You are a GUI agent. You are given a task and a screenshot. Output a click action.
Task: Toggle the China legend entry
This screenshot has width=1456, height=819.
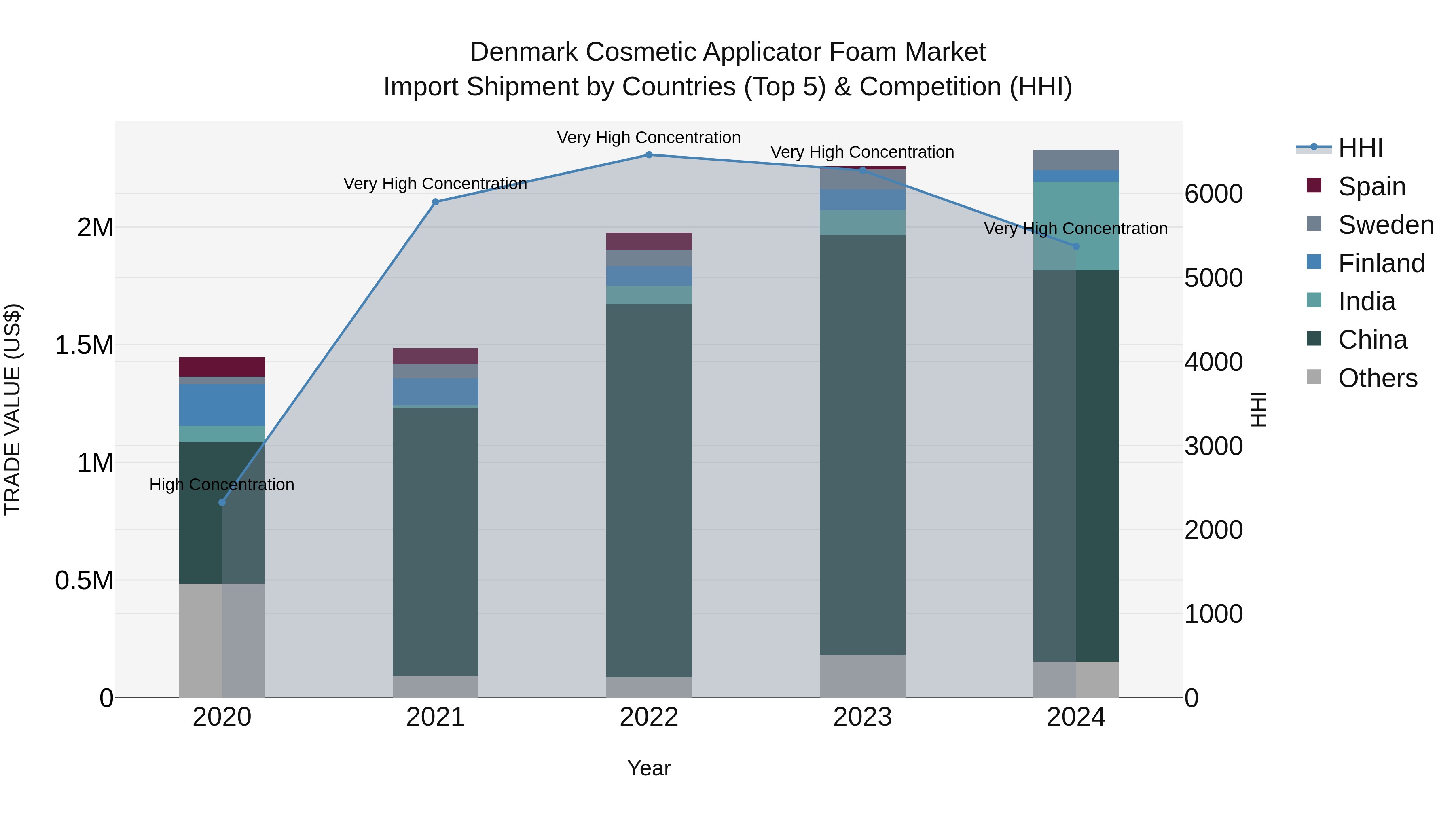tap(1357, 340)
